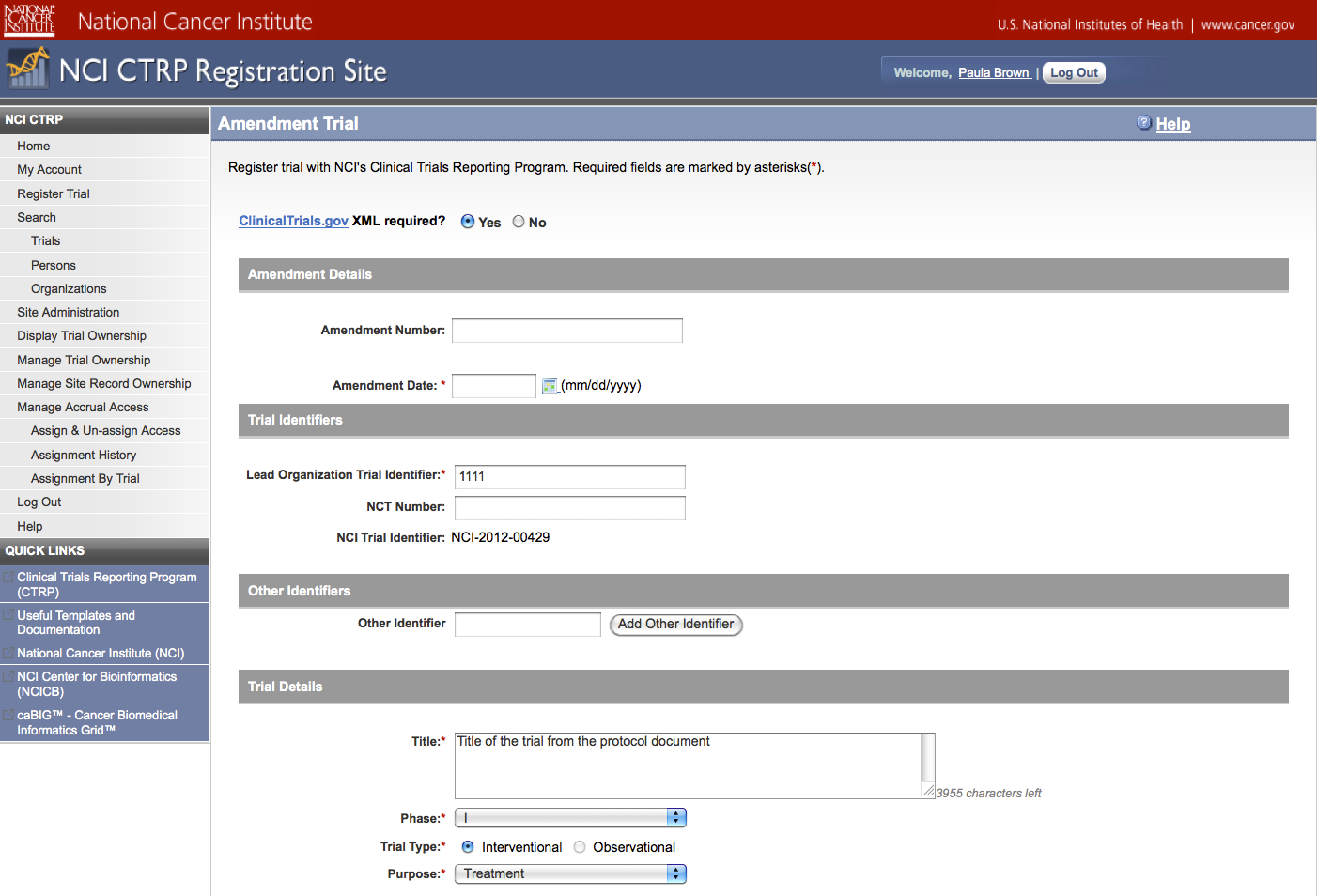Image resolution: width=1317 pixels, height=896 pixels.
Task: Select Yes for ClinicalTrials.gov XML required
Action: click(x=468, y=222)
